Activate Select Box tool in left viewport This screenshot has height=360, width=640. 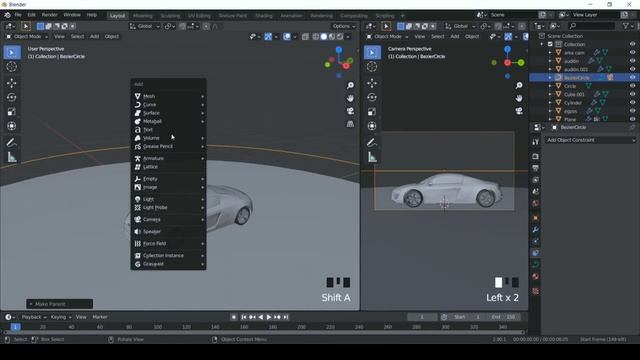click(11, 52)
